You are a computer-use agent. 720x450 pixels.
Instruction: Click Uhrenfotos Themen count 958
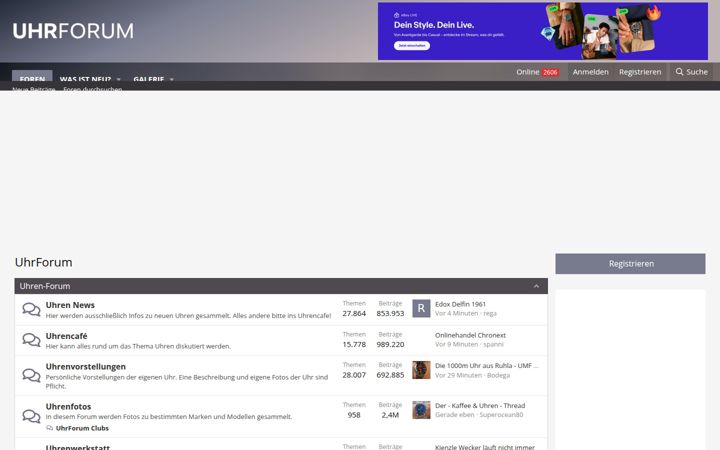tap(354, 415)
